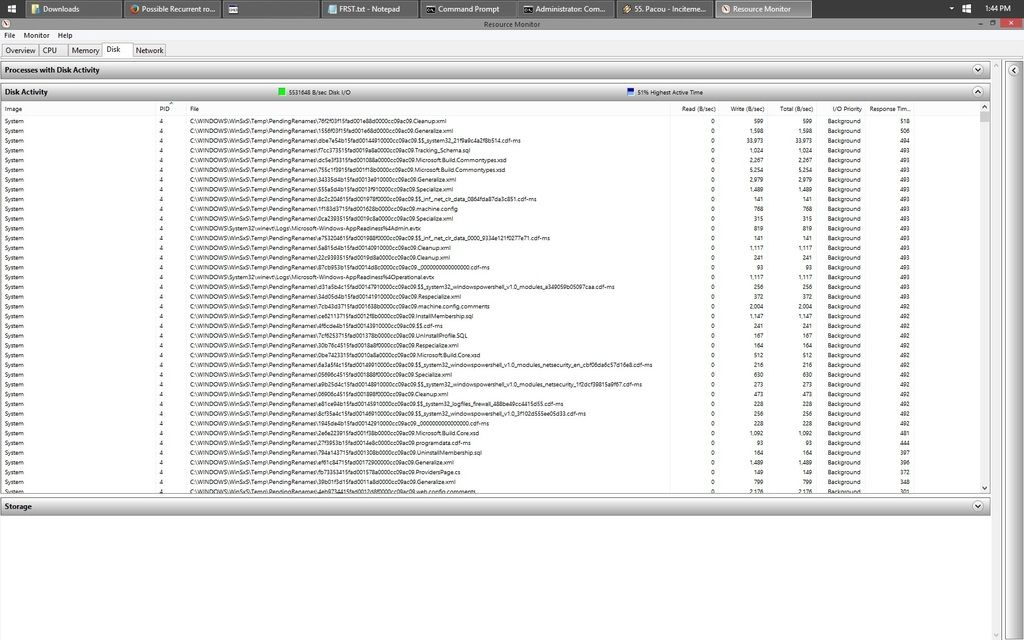Click the Storage section header label
1024x640 pixels.
pyautogui.click(x=18, y=506)
